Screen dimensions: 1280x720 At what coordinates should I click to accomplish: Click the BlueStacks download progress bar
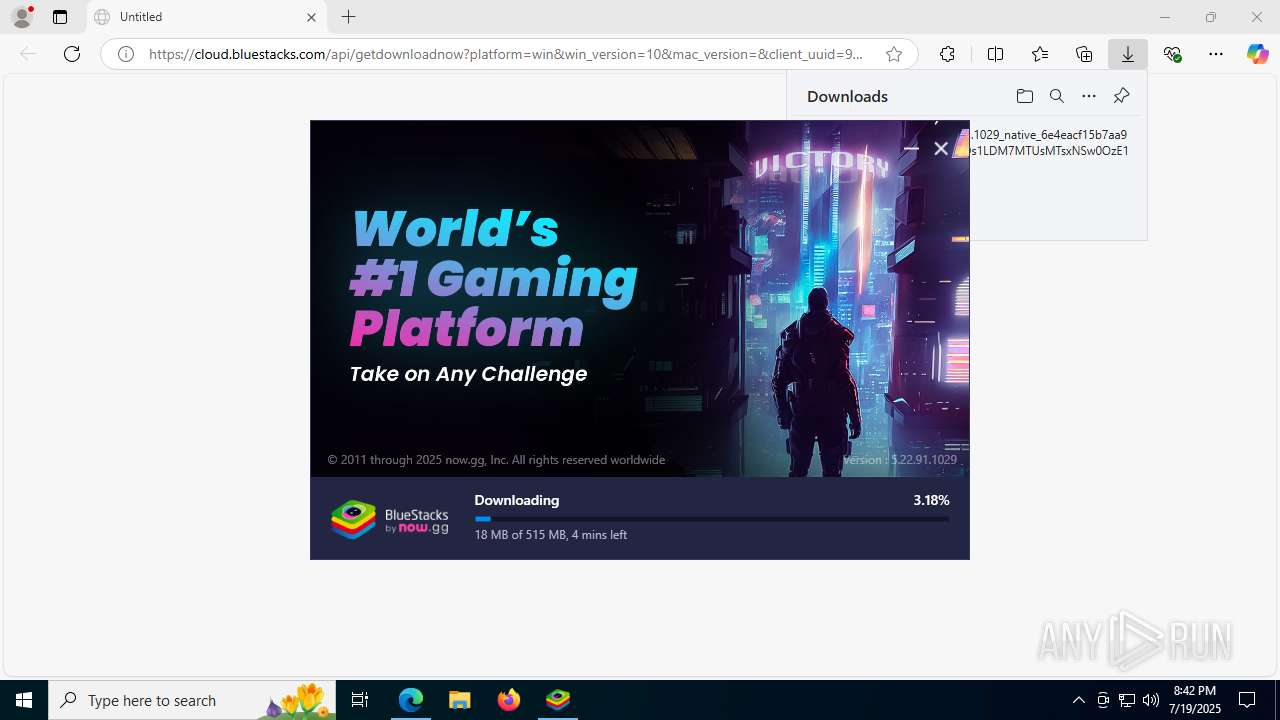point(712,519)
